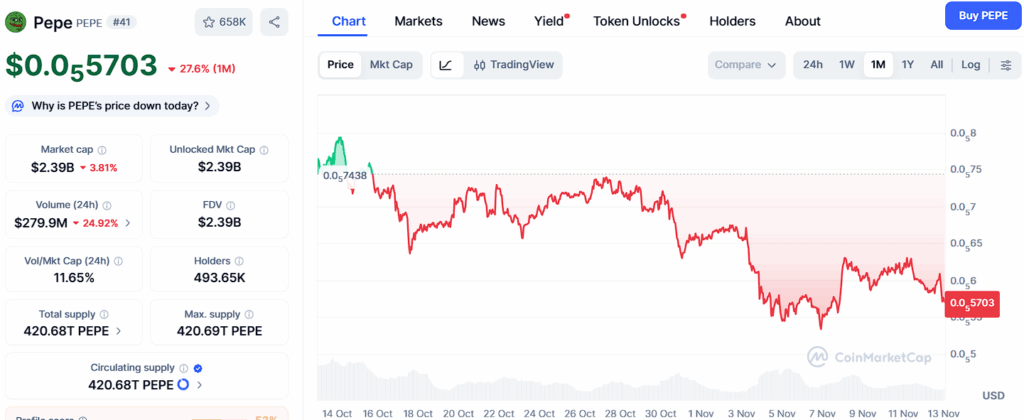Switch to the Markets tab
Viewport: 1024px width, 420px height.
click(x=418, y=21)
